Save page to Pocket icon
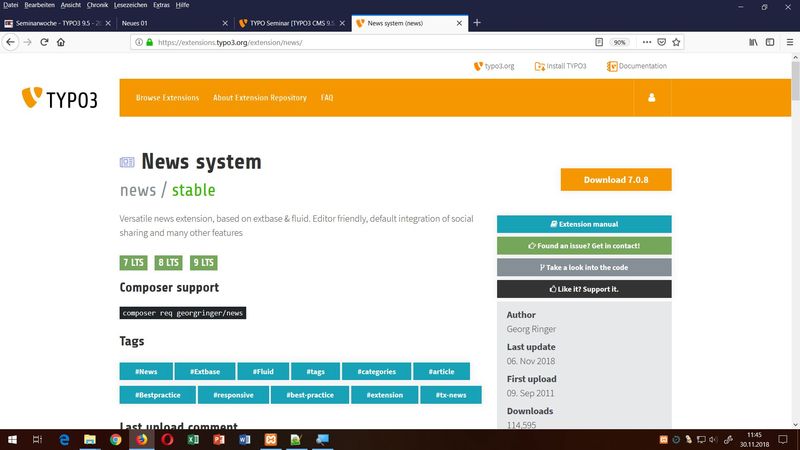 point(661,42)
